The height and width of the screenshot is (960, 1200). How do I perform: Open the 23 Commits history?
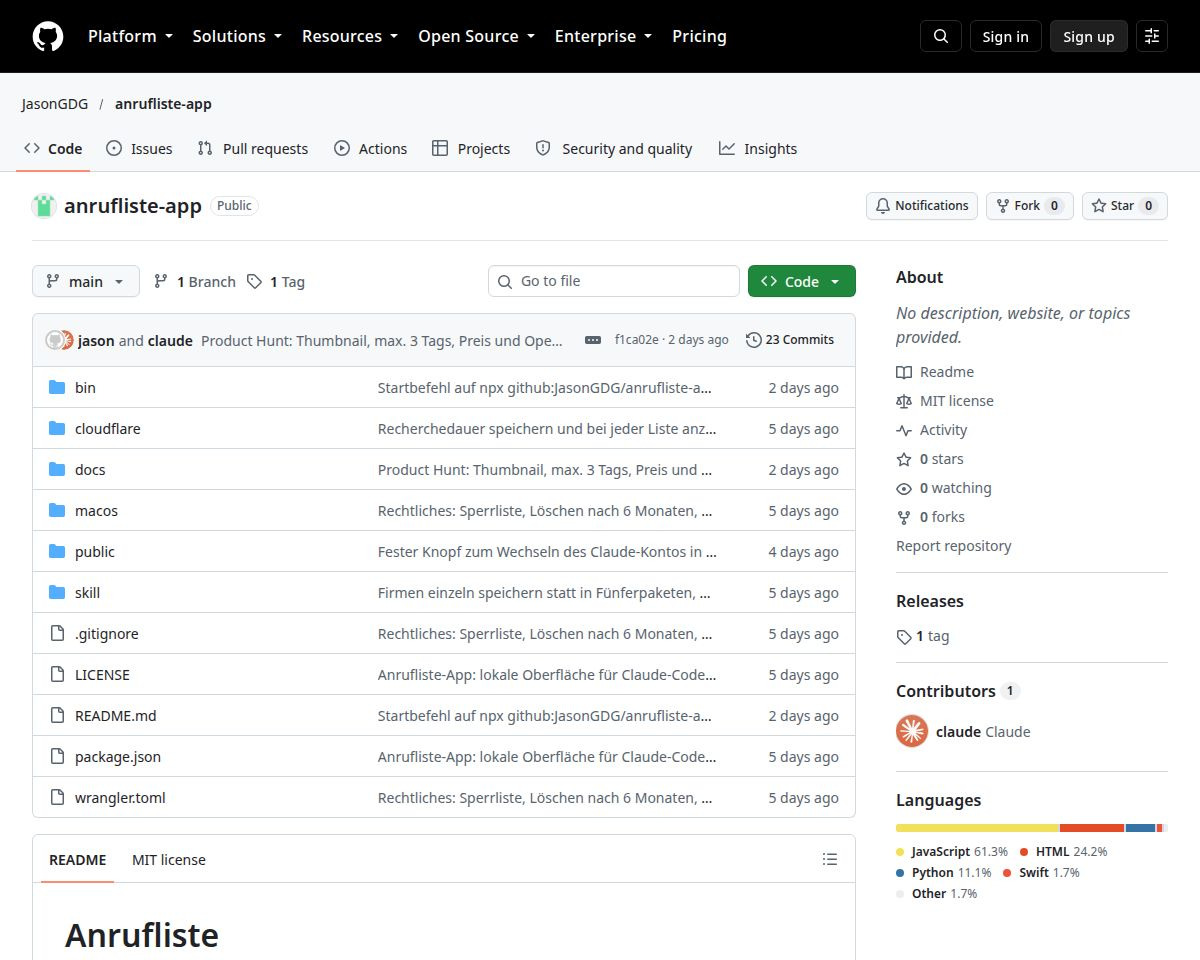(790, 340)
